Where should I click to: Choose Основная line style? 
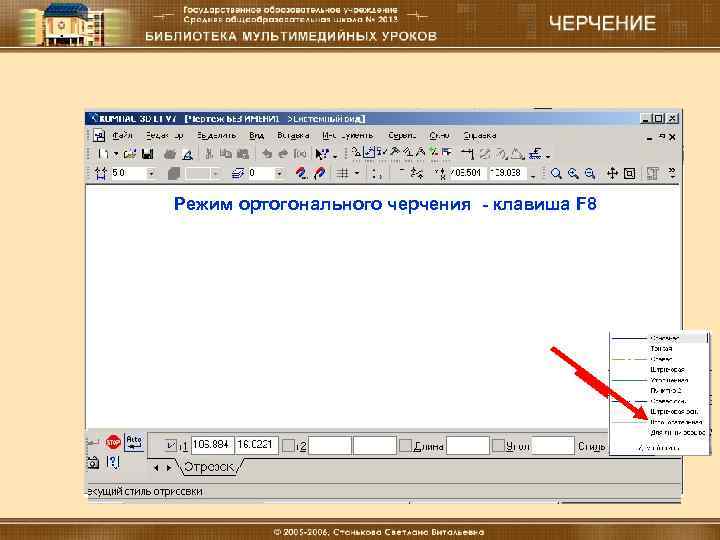point(658,338)
